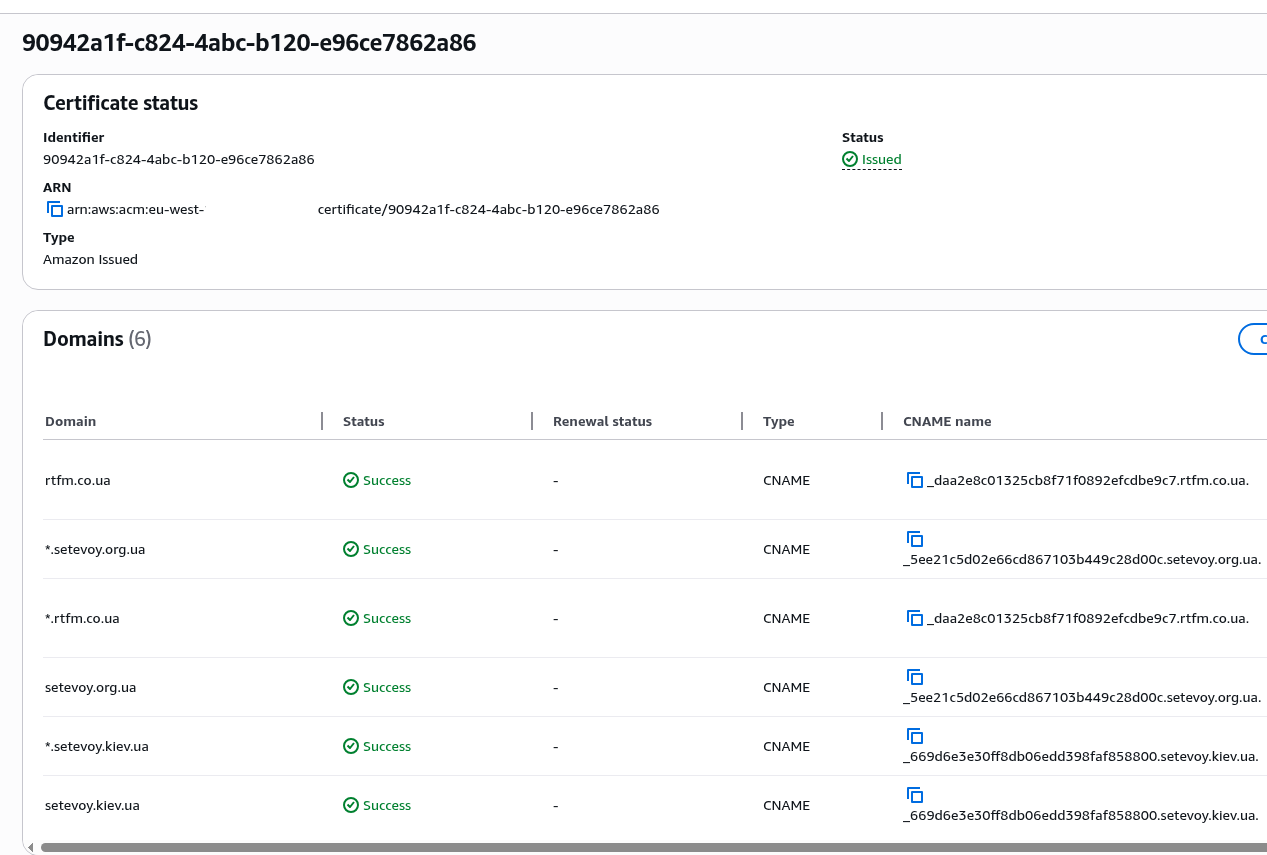The image size is (1267, 855).
Task: Copy CNAME name for setevoy.kiev.ua row
Action: pyautogui.click(x=914, y=795)
